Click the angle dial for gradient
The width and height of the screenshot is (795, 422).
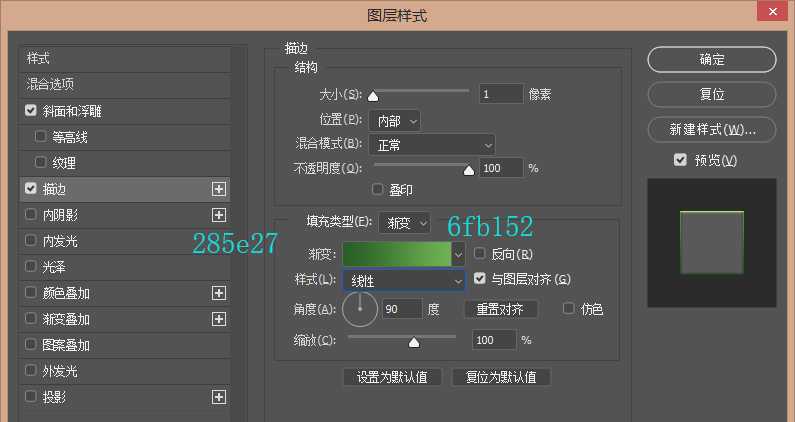(360, 309)
